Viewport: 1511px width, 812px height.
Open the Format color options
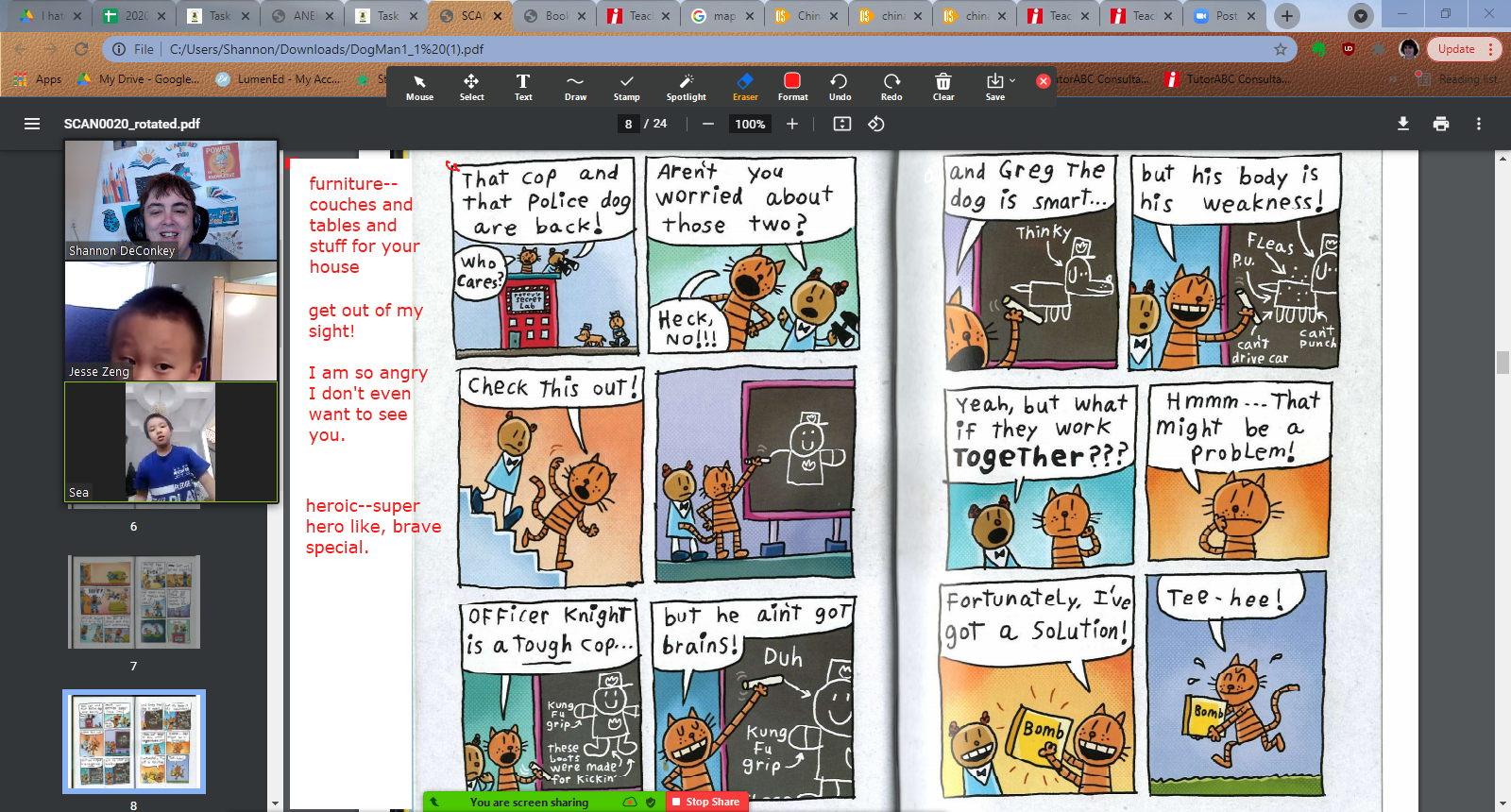pos(792,87)
